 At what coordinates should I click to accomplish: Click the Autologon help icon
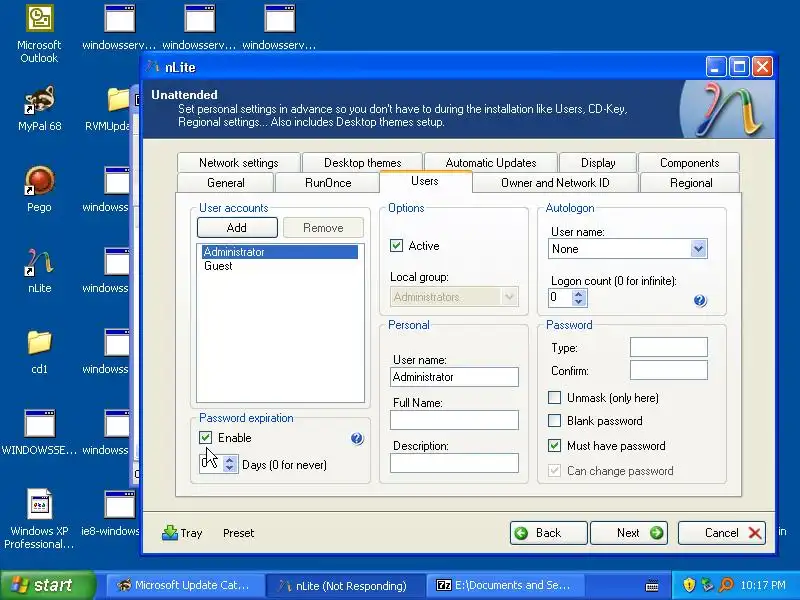pyautogui.click(x=700, y=301)
